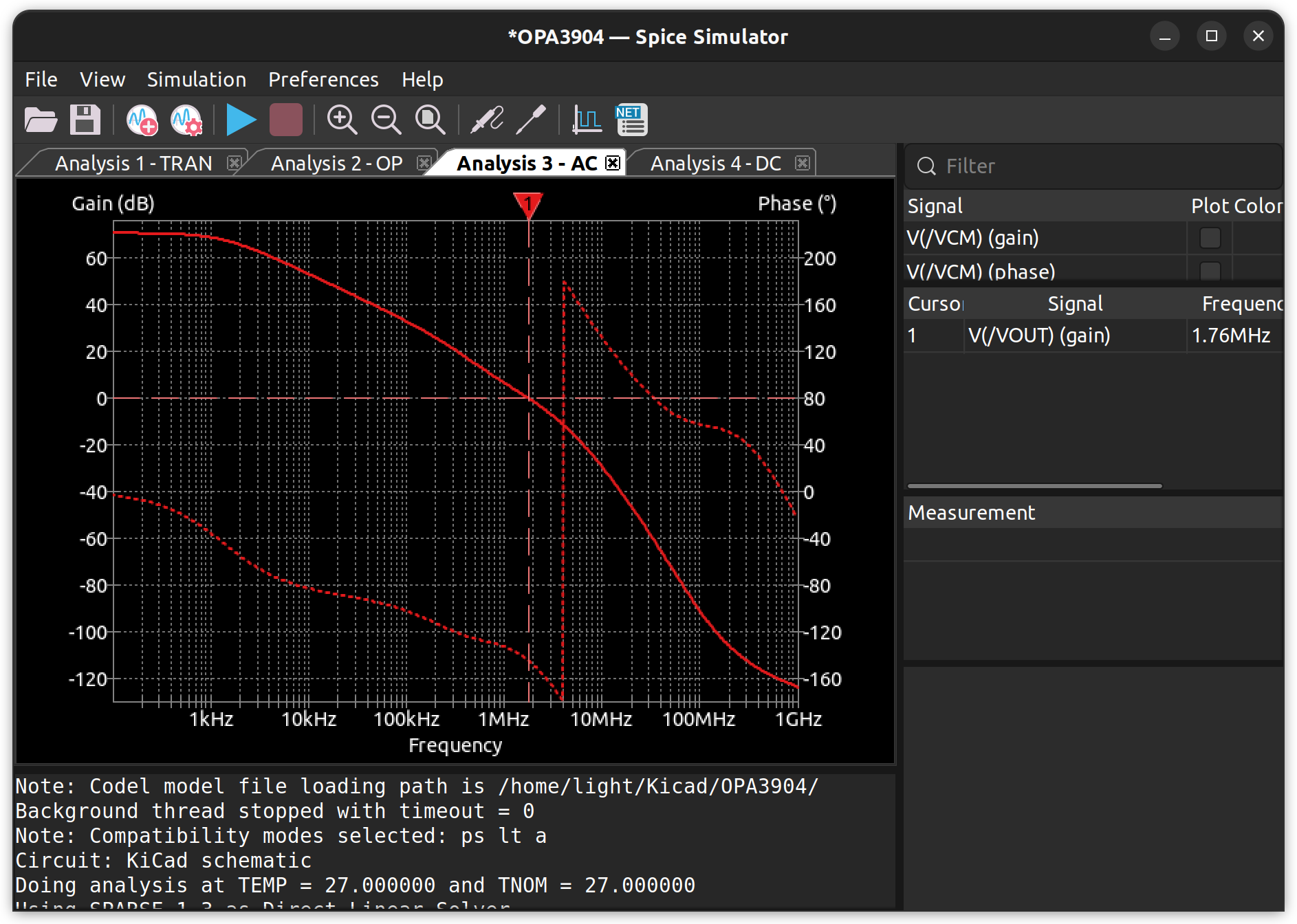Run the simulation with the play button
Image resolution: width=1297 pixels, height=924 pixels.
pyautogui.click(x=241, y=120)
